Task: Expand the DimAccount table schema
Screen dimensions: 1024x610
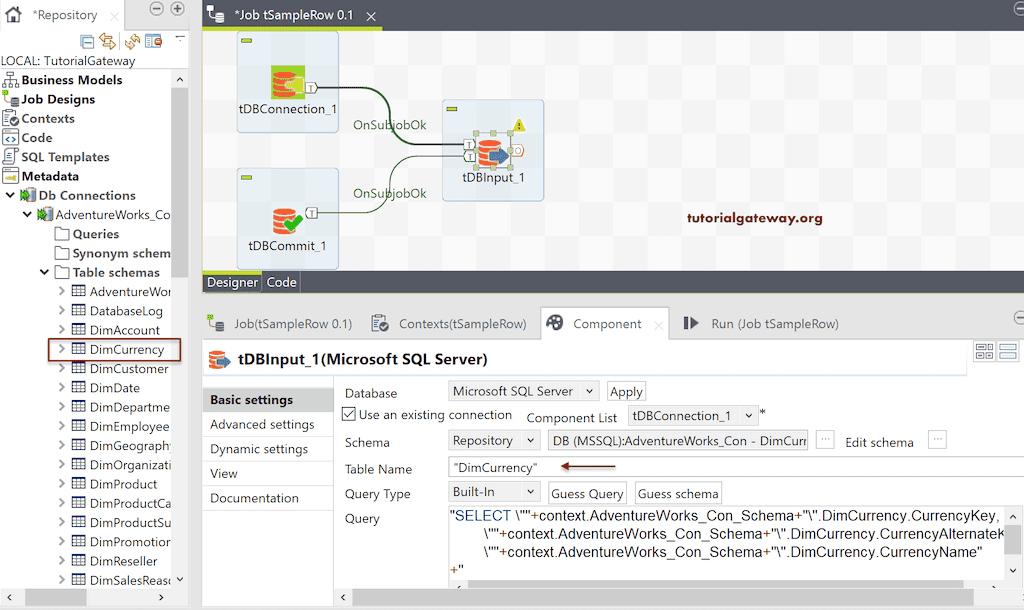Action: coord(61,330)
